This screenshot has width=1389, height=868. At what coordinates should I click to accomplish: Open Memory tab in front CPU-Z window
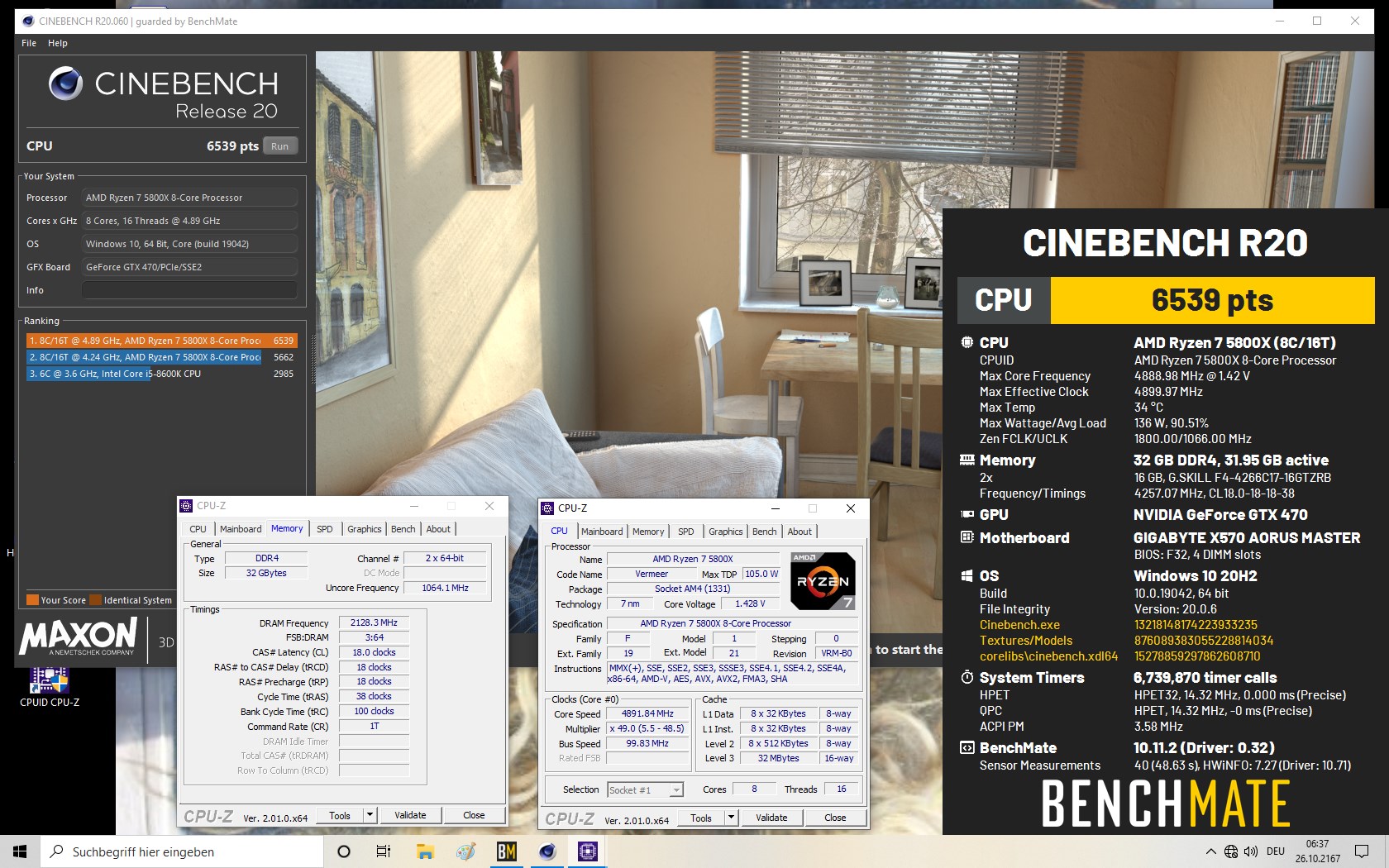[648, 532]
